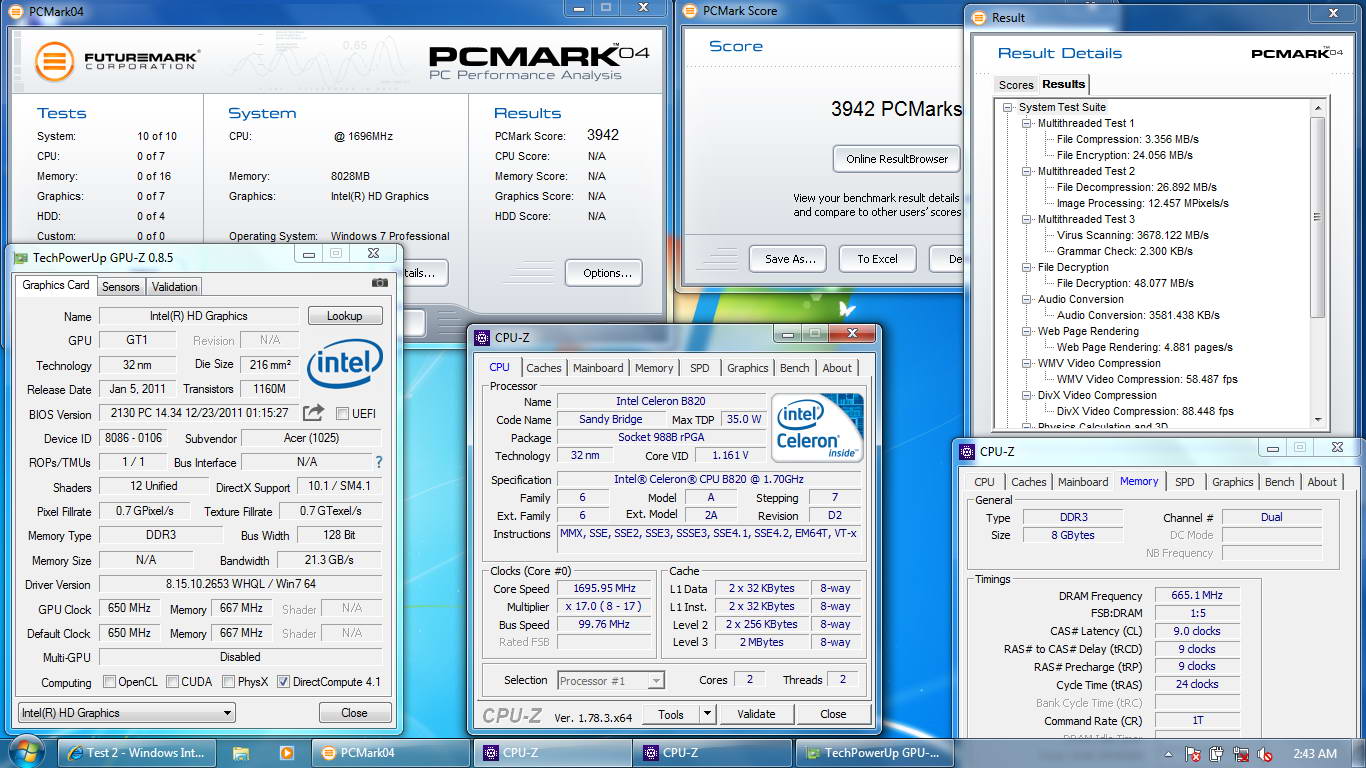Screen dimensions: 1366x768
Task: Click Online ResultBrowser button
Action: click(x=897, y=158)
